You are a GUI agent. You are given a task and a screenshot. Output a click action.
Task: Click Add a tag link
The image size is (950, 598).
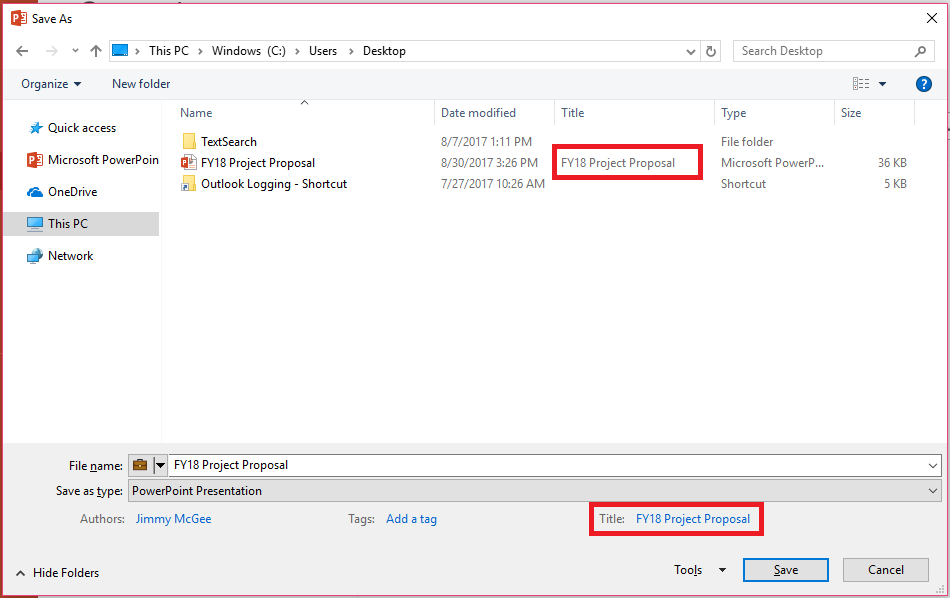(411, 518)
